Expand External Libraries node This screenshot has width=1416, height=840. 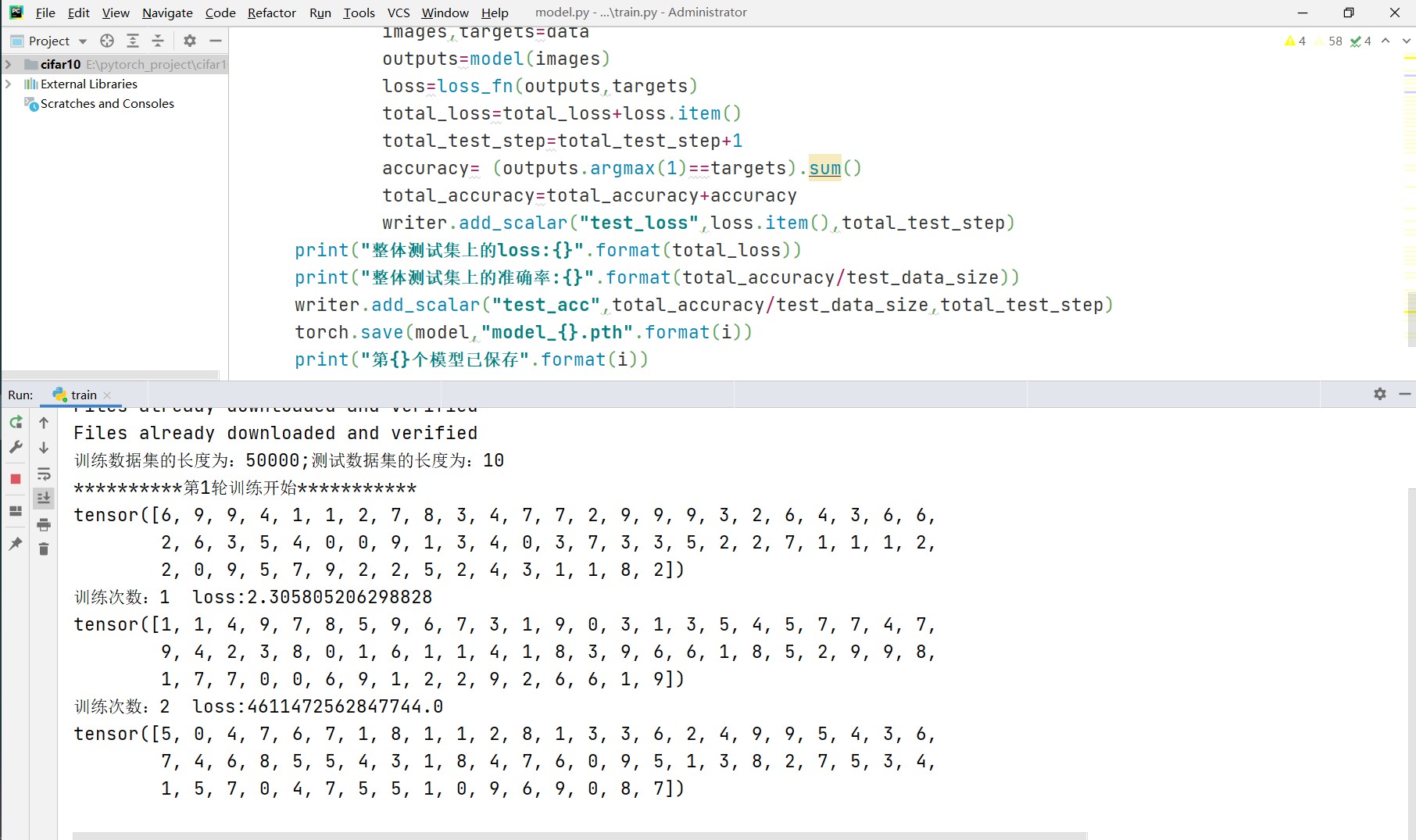(9, 84)
